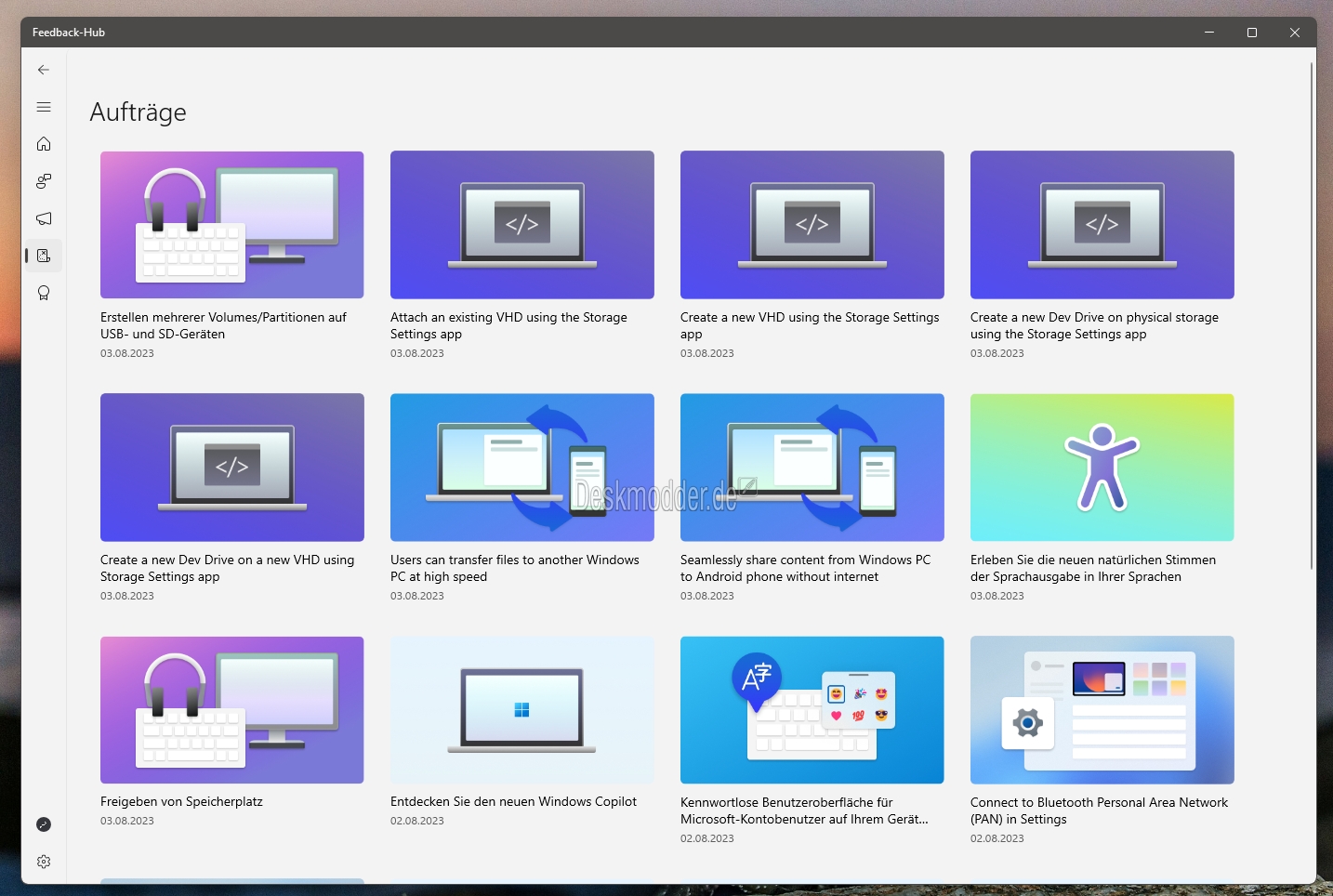The height and width of the screenshot is (896, 1333).
Task: Open thumbnail for transfer files at high speed
Action: 522,468
